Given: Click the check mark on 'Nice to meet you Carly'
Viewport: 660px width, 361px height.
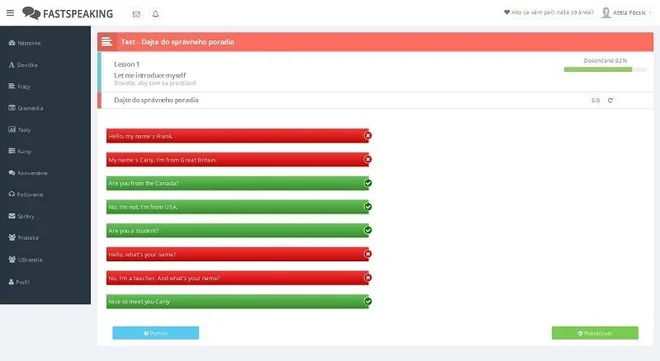Looking at the screenshot, I should [x=368, y=301].
